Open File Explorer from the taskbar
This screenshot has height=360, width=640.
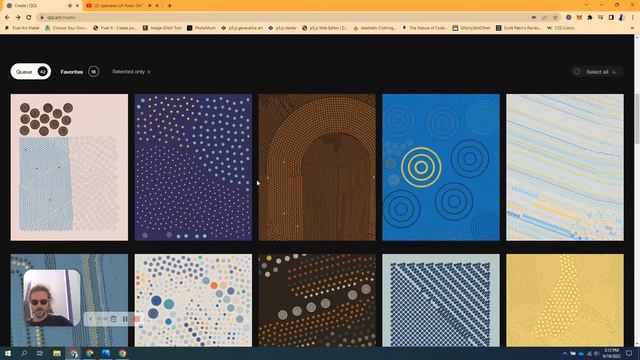click(57, 353)
